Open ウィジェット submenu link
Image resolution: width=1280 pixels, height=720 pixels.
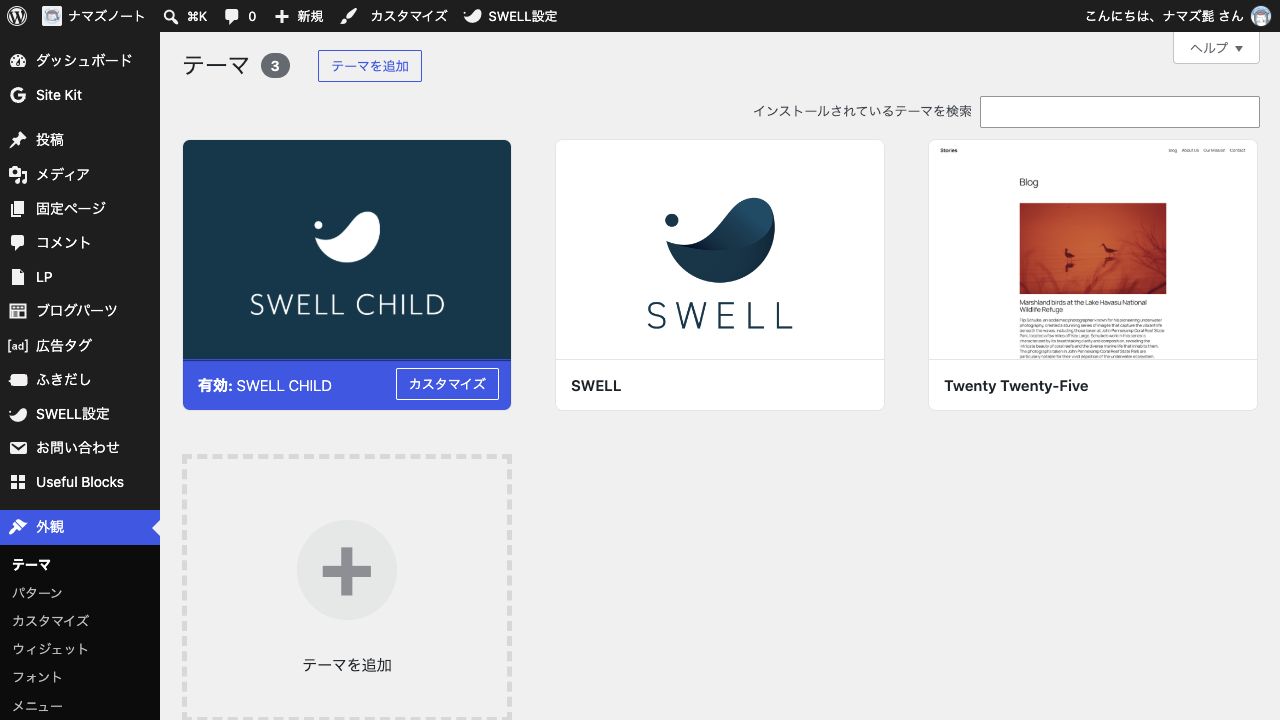pos(50,649)
